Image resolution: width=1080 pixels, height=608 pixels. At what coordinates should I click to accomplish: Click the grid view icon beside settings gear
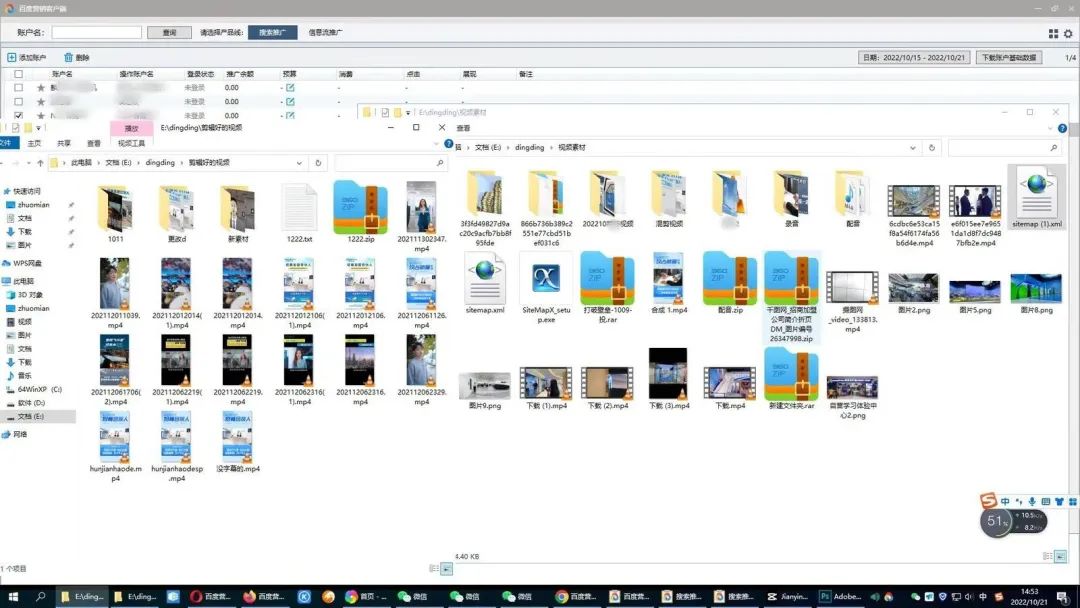click(1053, 33)
